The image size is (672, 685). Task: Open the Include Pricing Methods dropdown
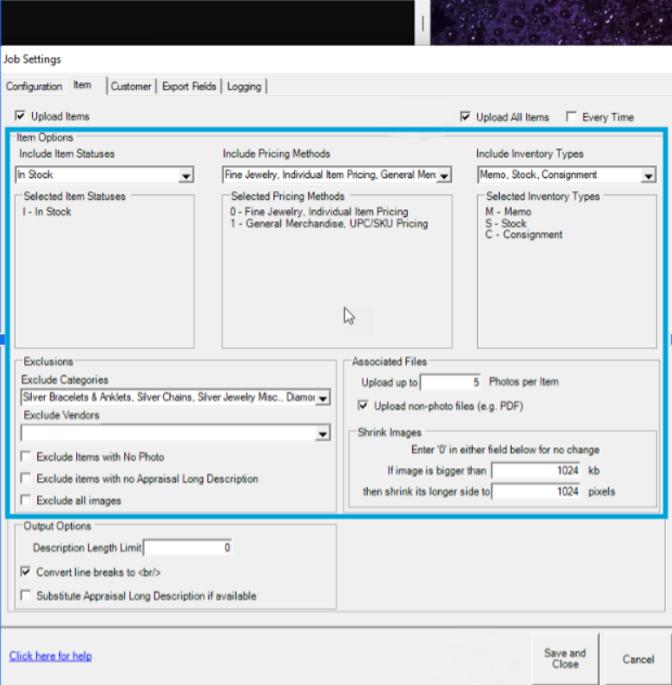coord(444,176)
